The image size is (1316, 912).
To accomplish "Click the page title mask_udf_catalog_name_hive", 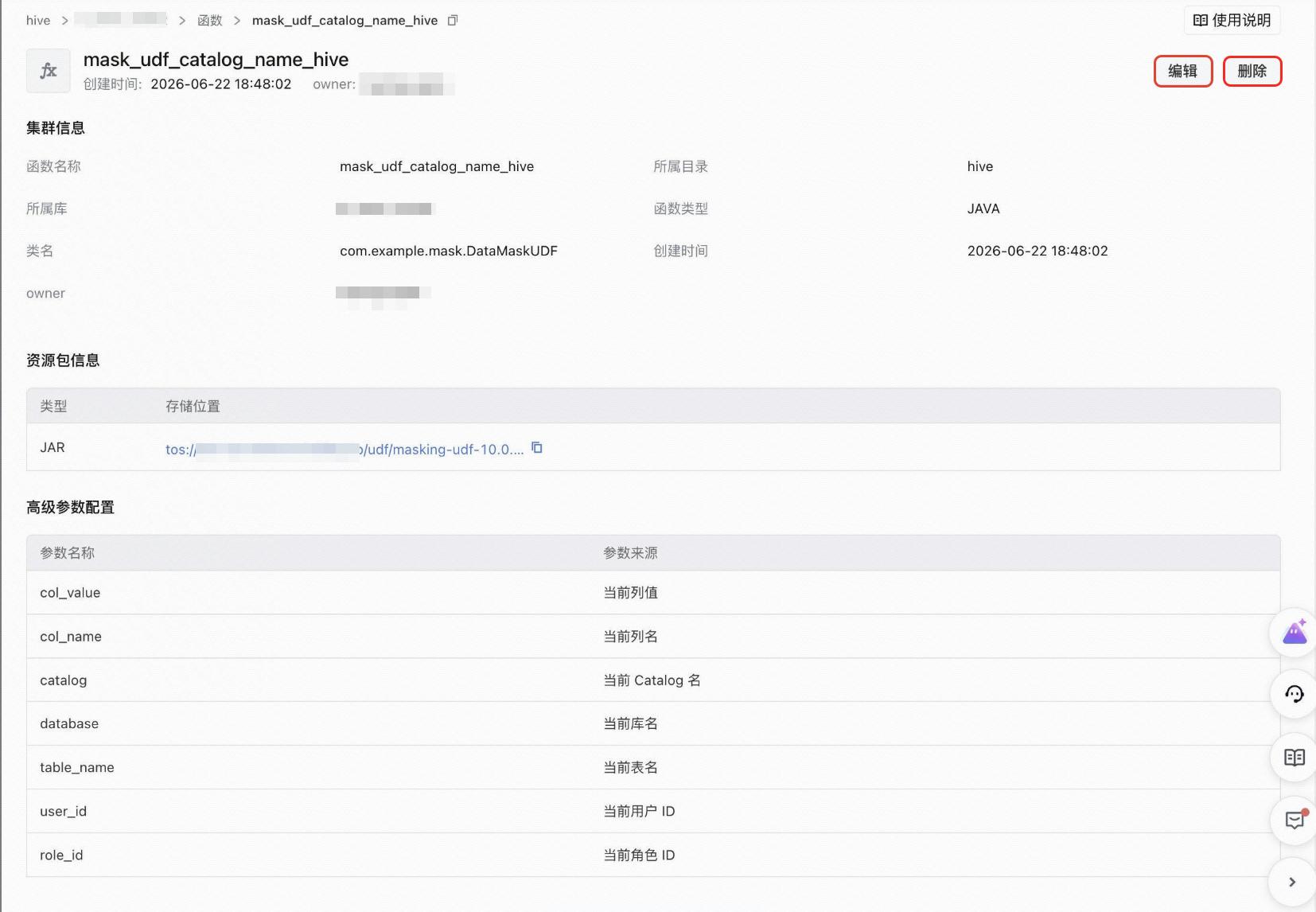I will point(216,60).
